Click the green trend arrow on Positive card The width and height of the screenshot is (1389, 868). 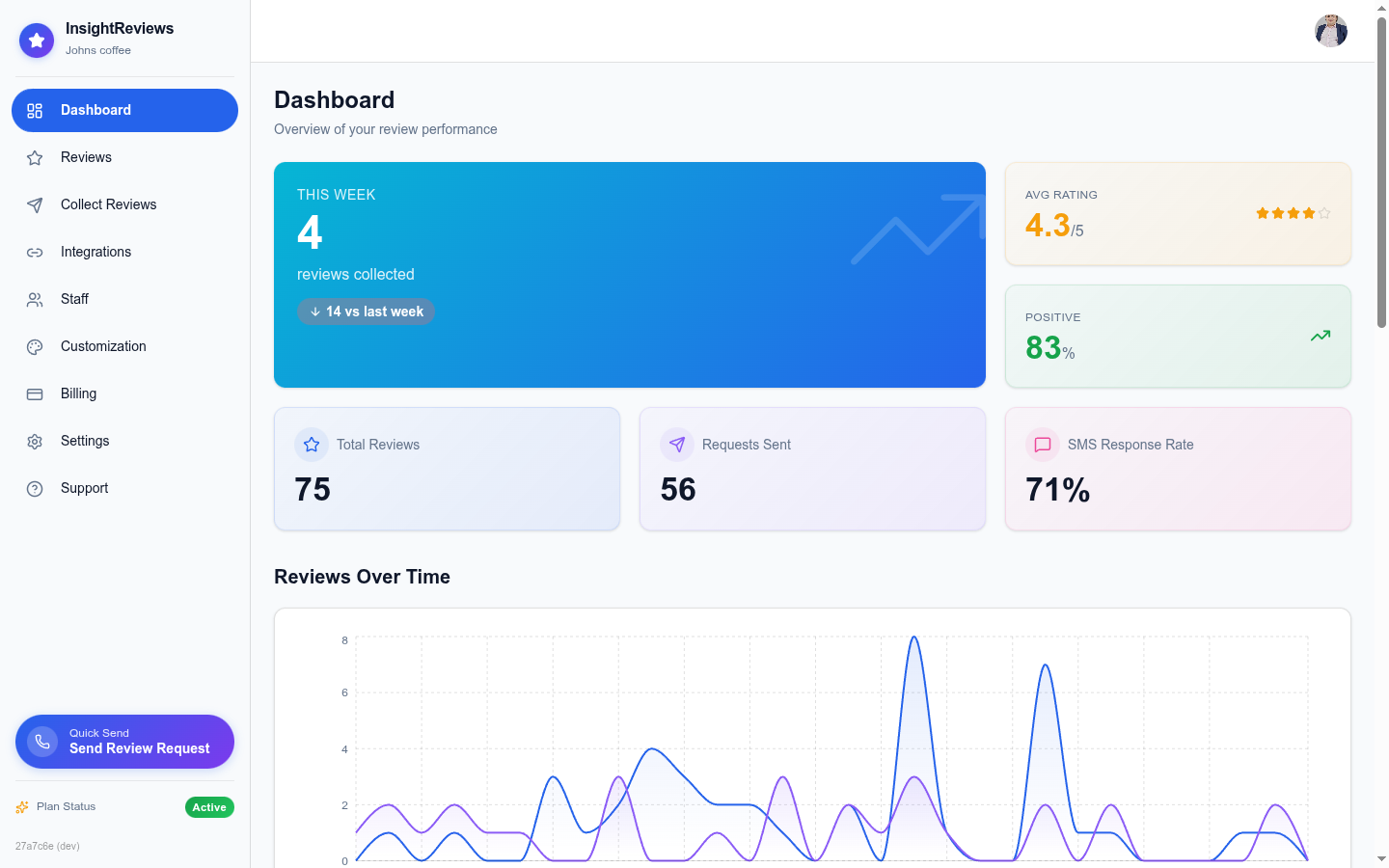pos(1320,336)
